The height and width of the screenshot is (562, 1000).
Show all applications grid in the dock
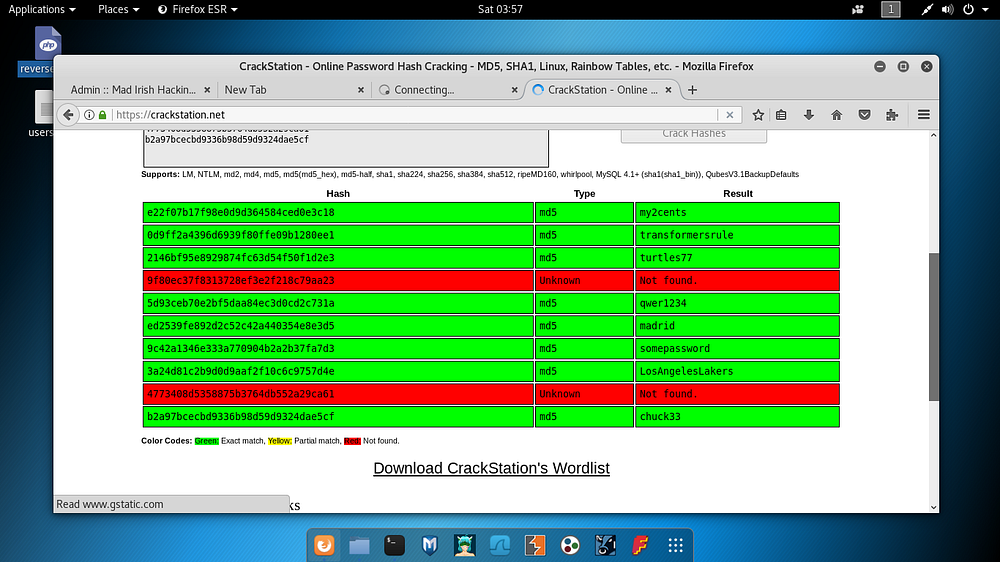pyautogui.click(x=675, y=545)
